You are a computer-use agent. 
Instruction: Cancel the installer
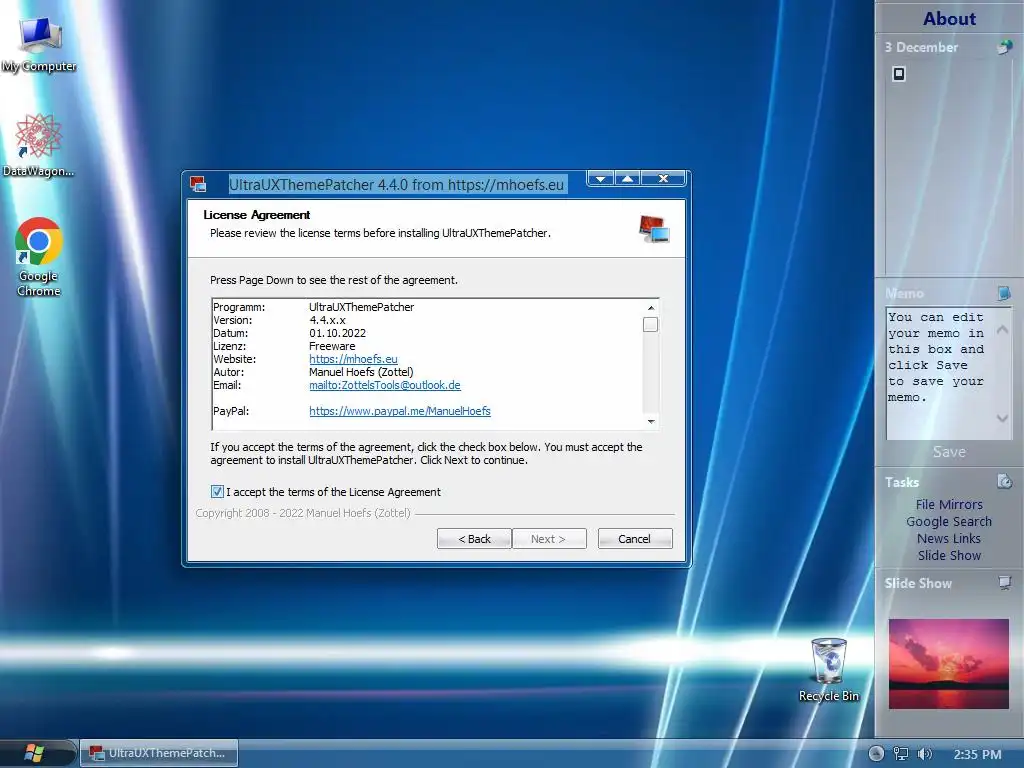(x=635, y=539)
